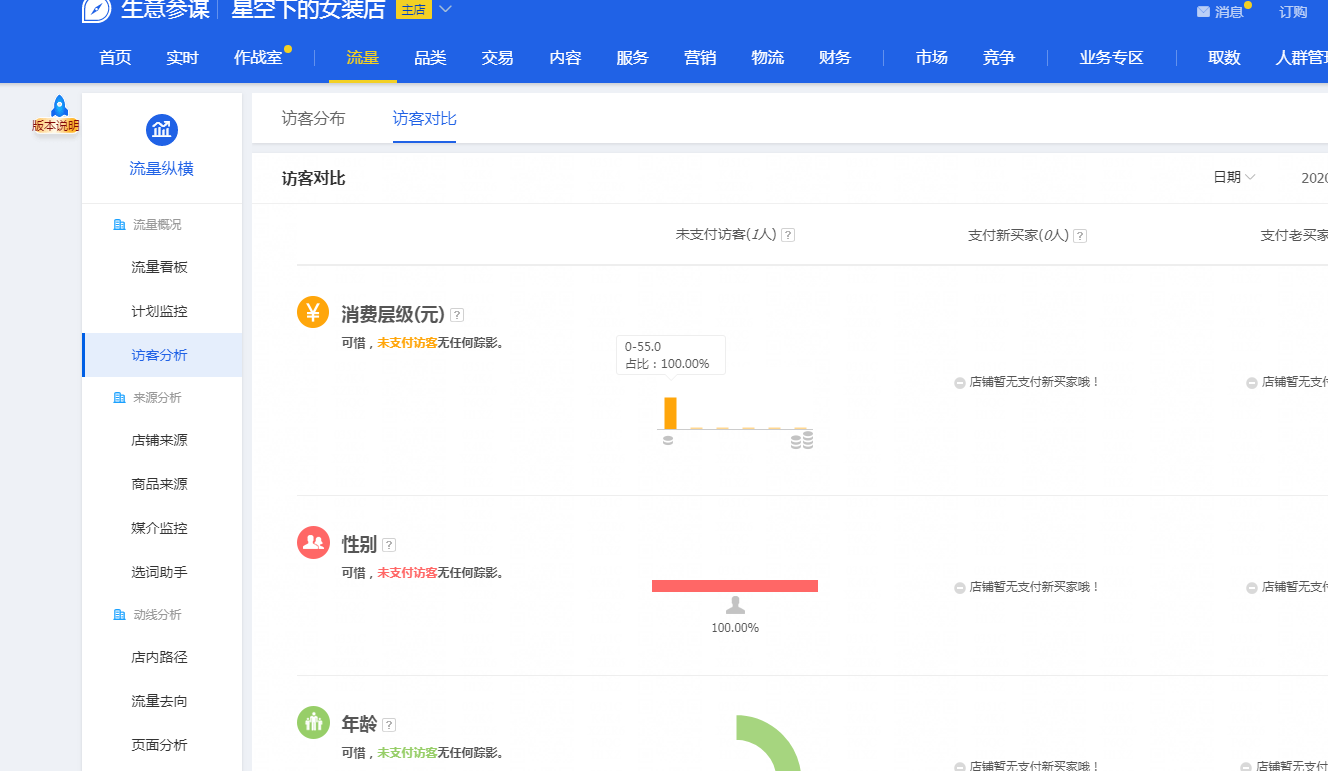
Task: Open 店铺来源 in the sidebar
Action: [x=159, y=440]
